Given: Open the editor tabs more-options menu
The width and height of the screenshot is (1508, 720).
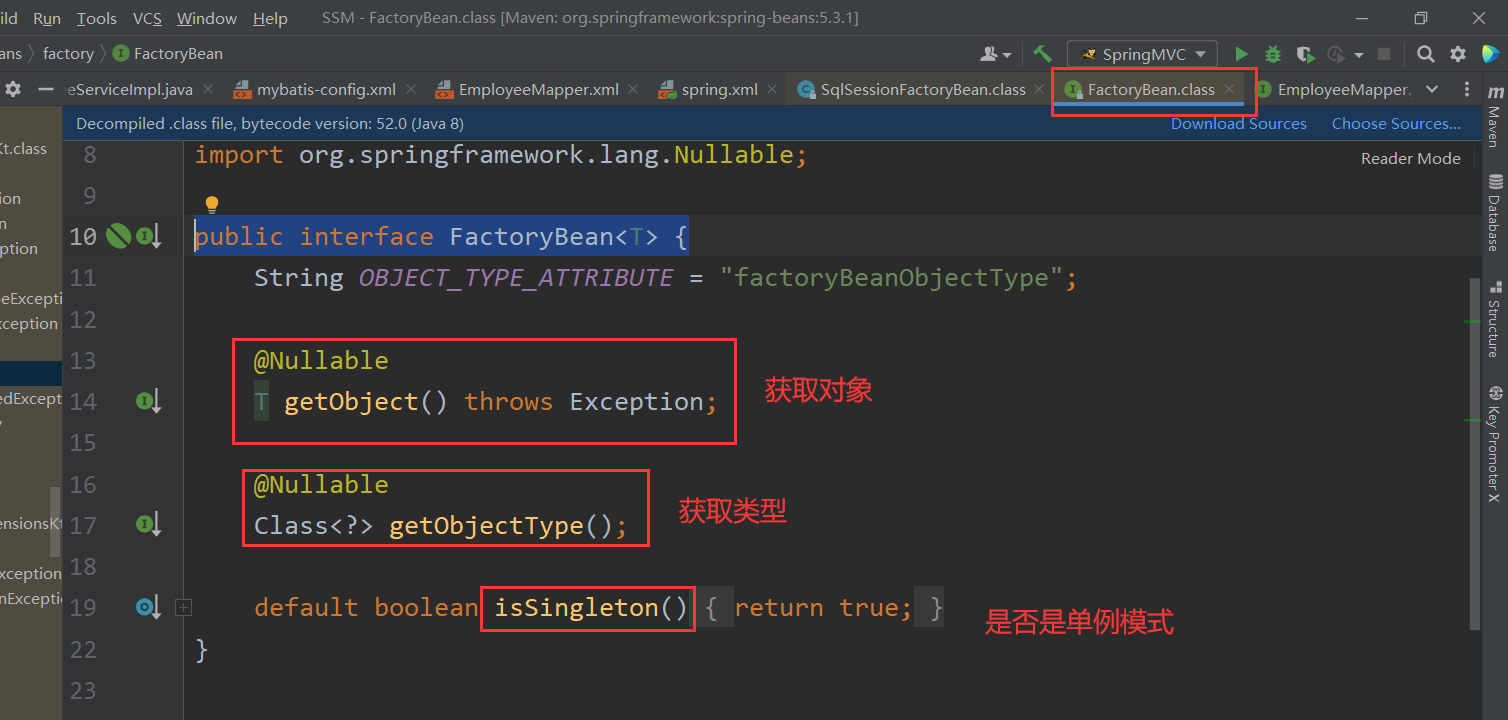Looking at the screenshot, I should (x=1466, y=89).
